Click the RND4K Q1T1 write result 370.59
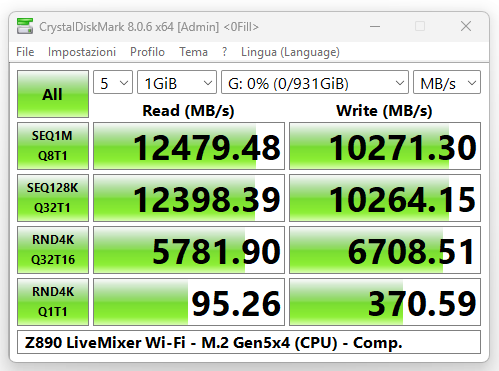The width and height of the screenshot is (499, 371). [385, 302]
